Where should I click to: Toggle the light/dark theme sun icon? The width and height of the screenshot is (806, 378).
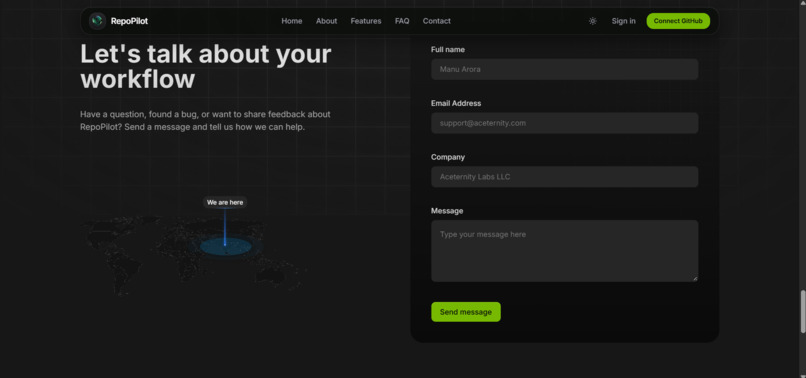click(x=592, y=21)
